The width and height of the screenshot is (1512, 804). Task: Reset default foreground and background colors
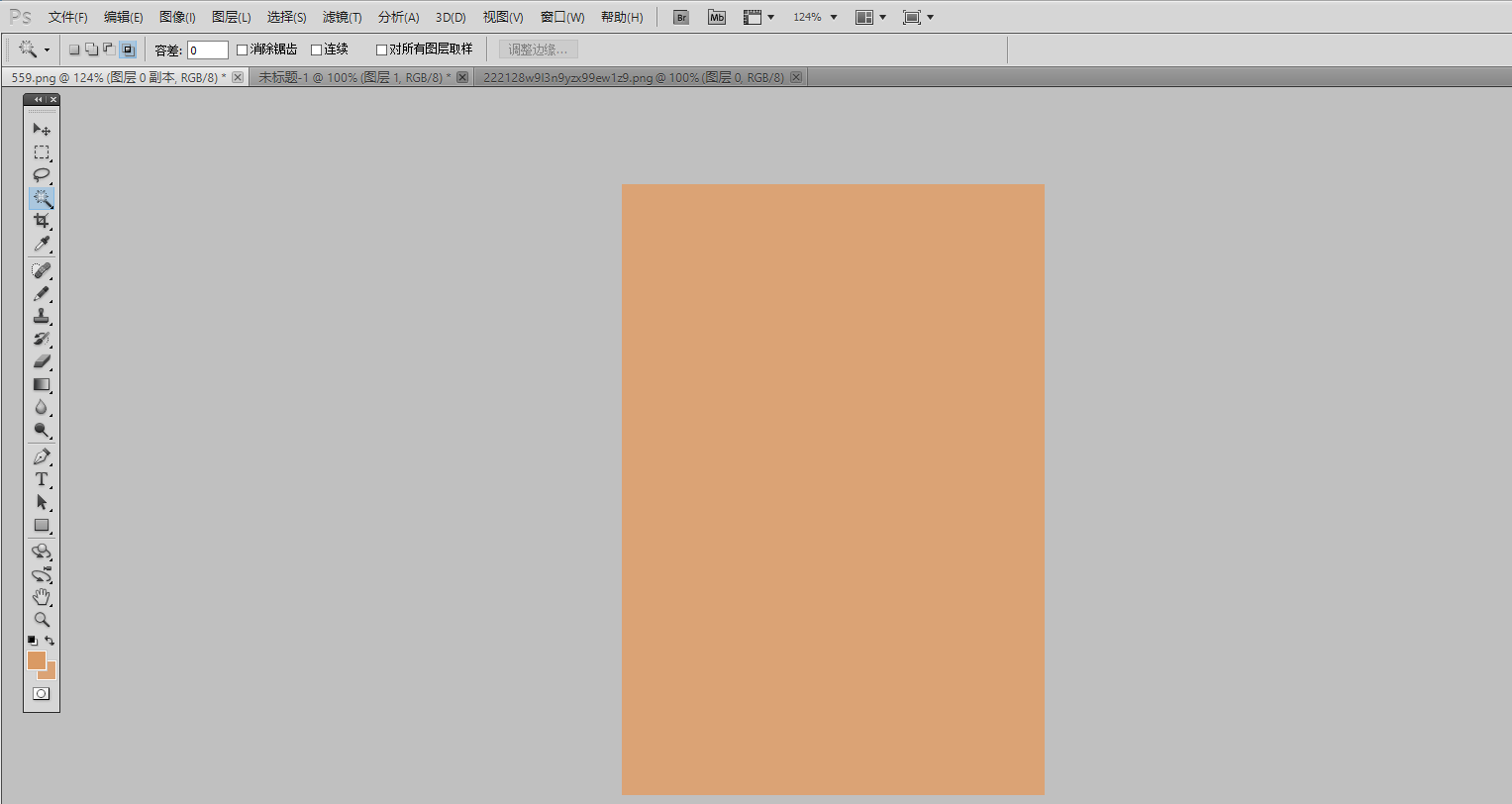[33, 641]
